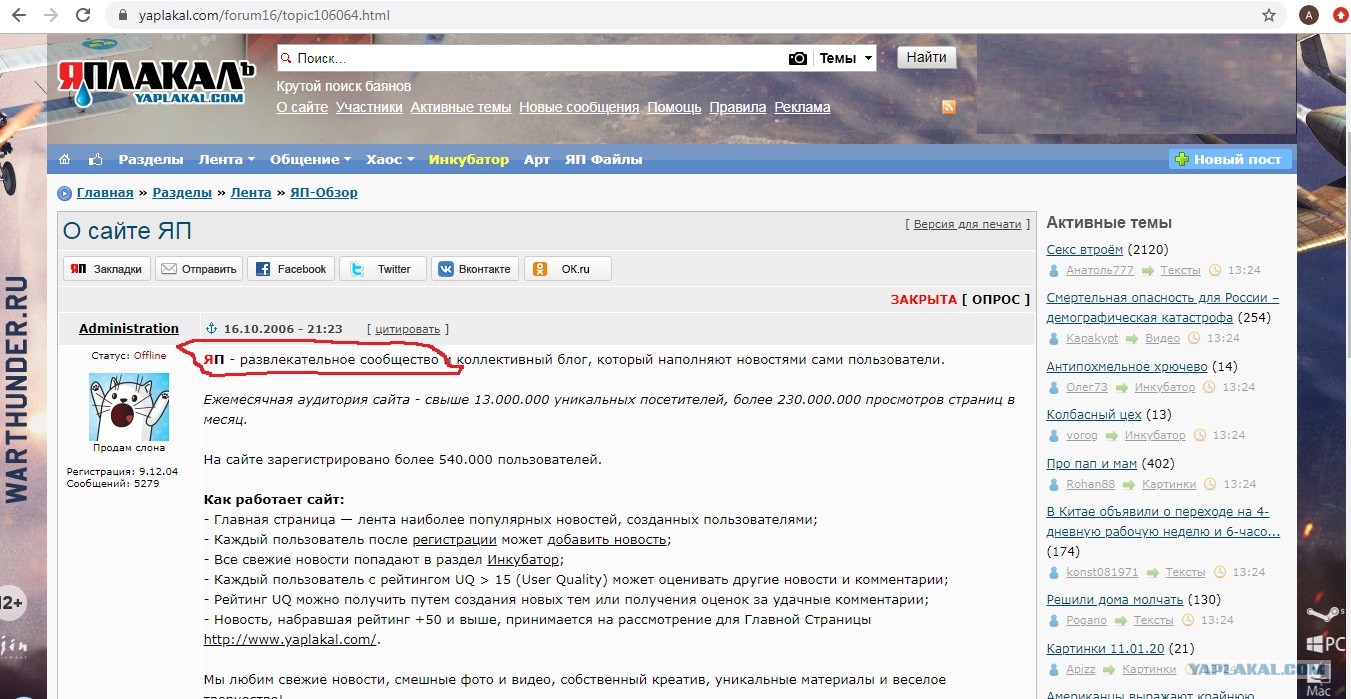
Task: Open О сайте header link
Action: tap(302, 107)
